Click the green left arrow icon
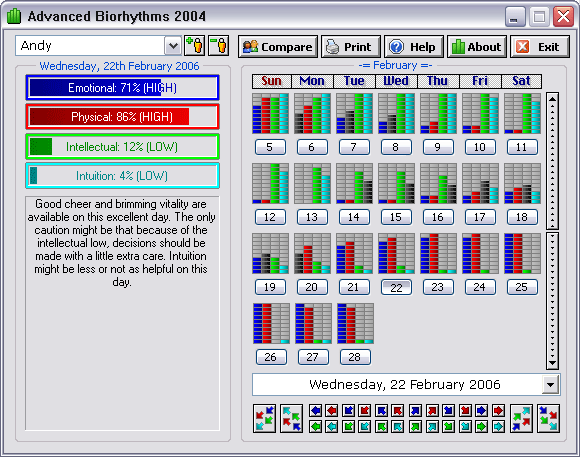The image size is (580, 457). coord(316,427)
